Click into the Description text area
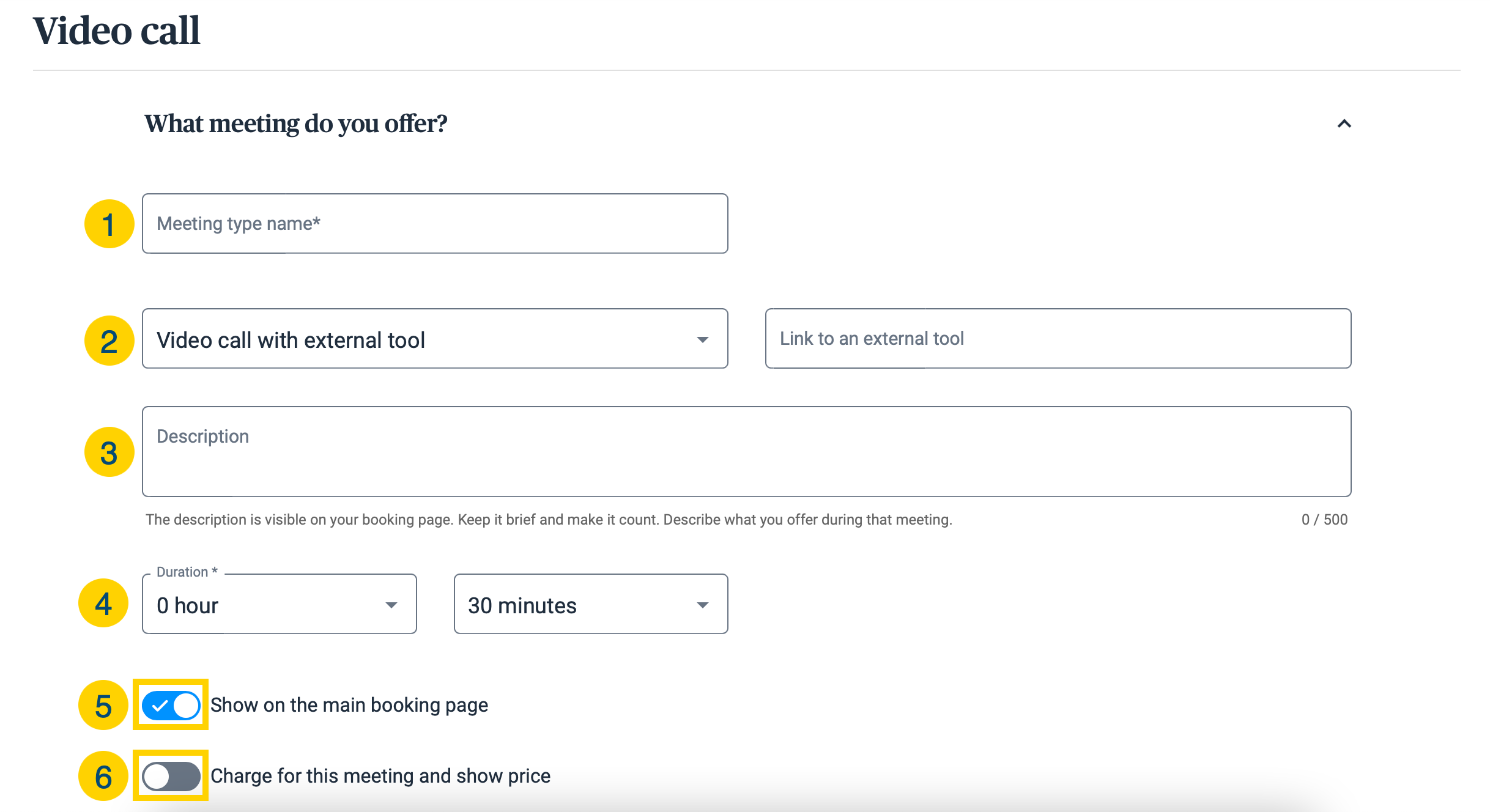This screenshot has width=1490, height=812. pos(747,452)
